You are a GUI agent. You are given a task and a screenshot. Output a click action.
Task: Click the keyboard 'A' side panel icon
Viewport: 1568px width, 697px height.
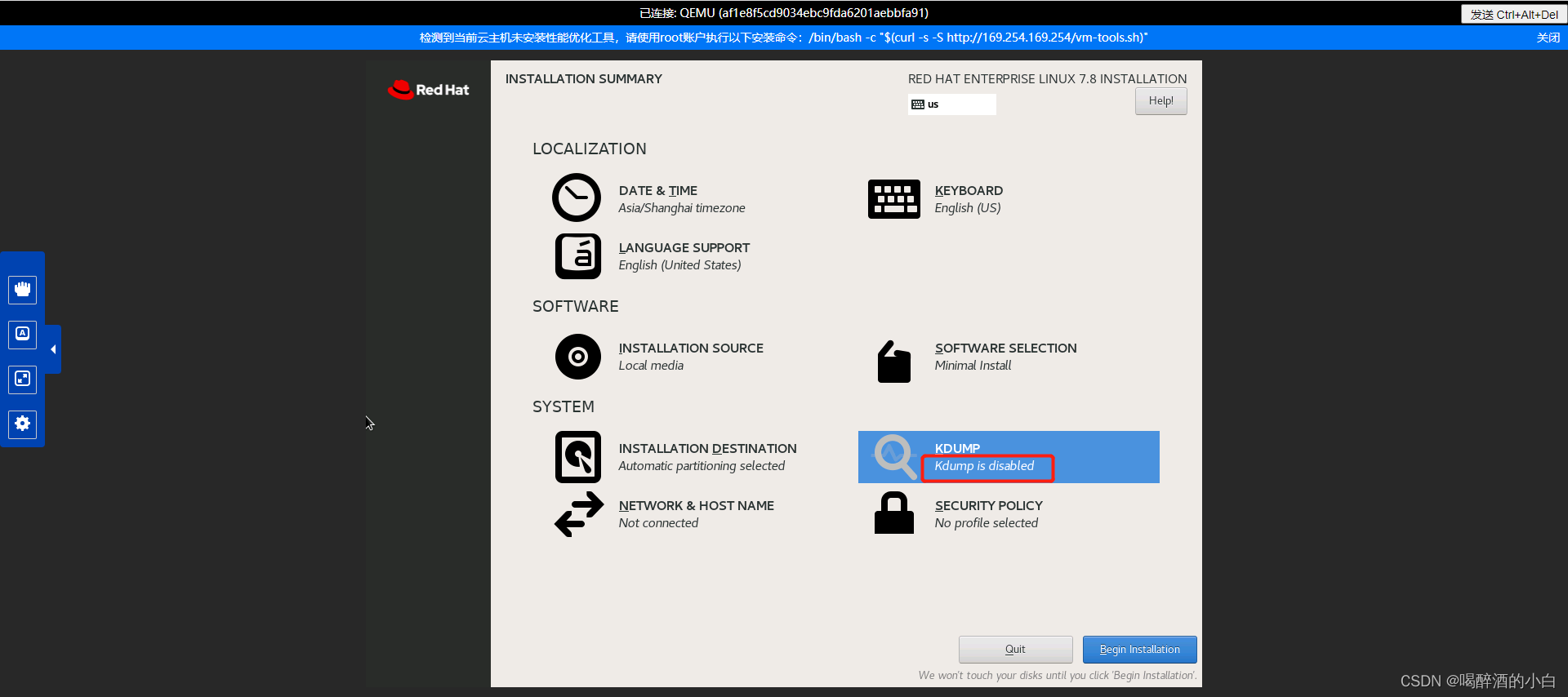click(x=22, y=335)
